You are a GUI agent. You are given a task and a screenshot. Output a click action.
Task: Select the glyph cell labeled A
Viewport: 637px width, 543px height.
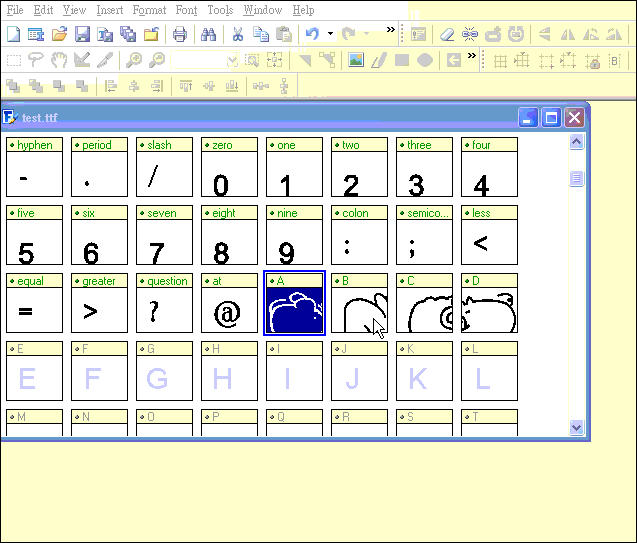(295, 303)
